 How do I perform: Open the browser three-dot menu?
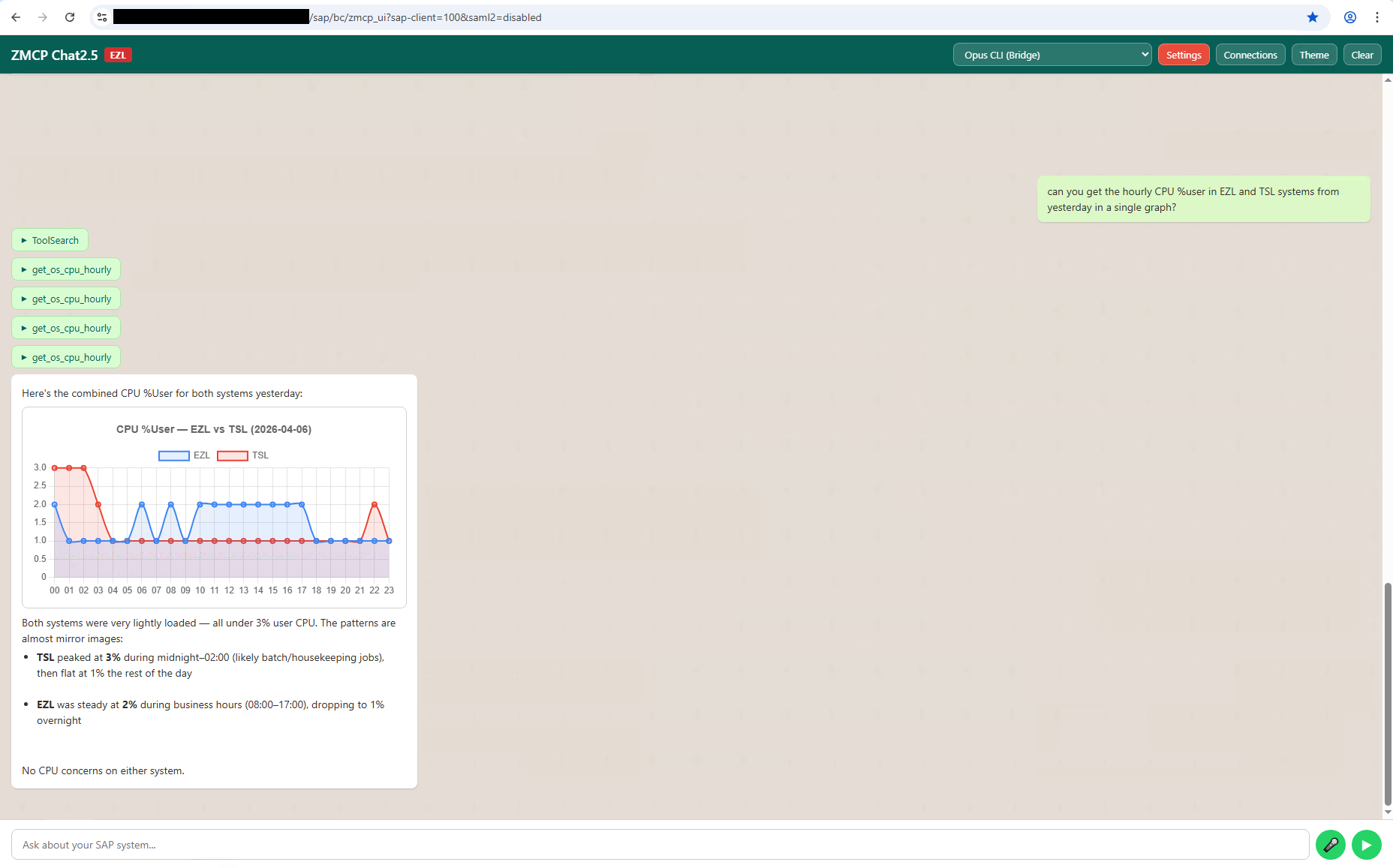click(x=1377, y=17)
